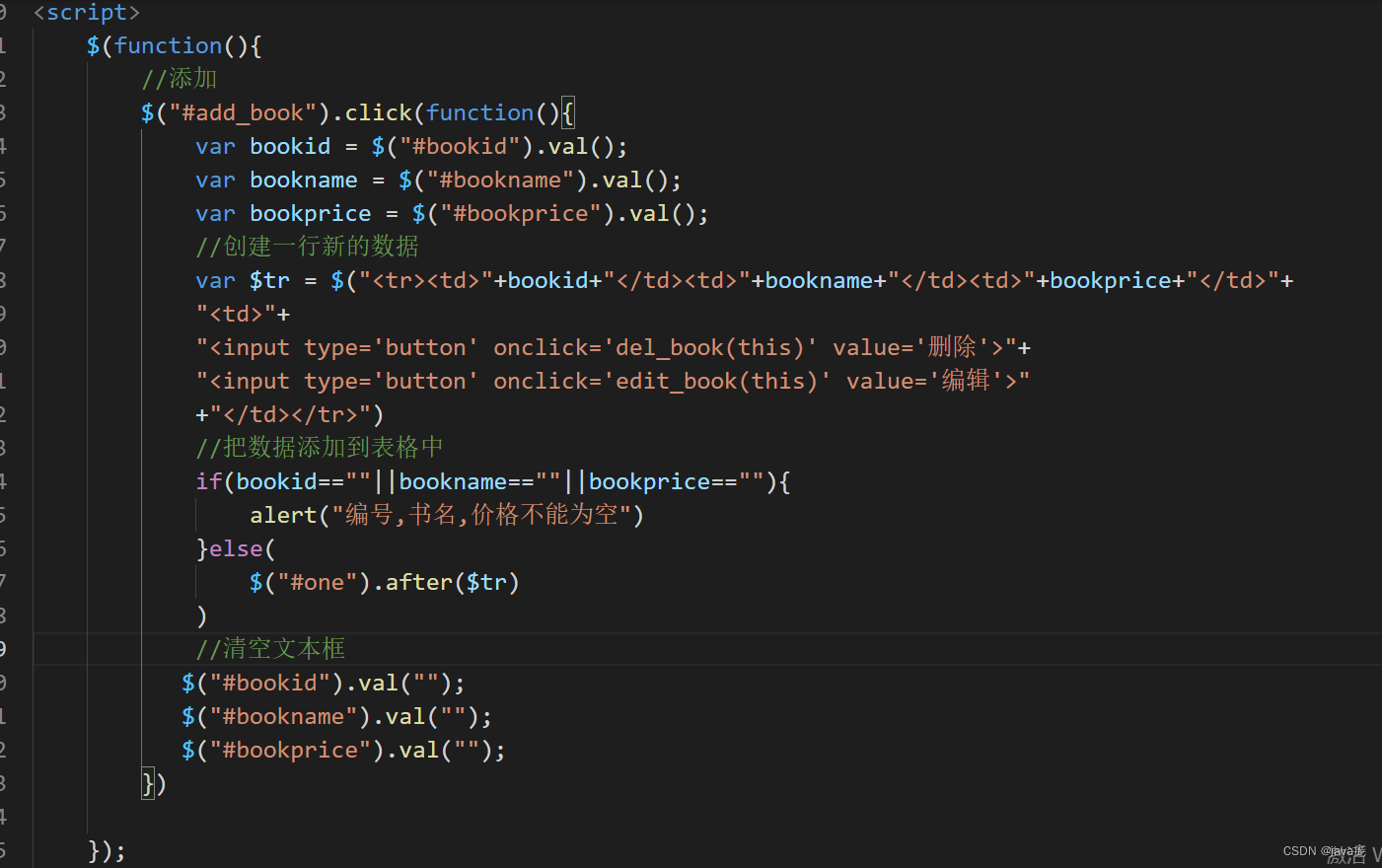Click the opening script tag

click(87, 13)
